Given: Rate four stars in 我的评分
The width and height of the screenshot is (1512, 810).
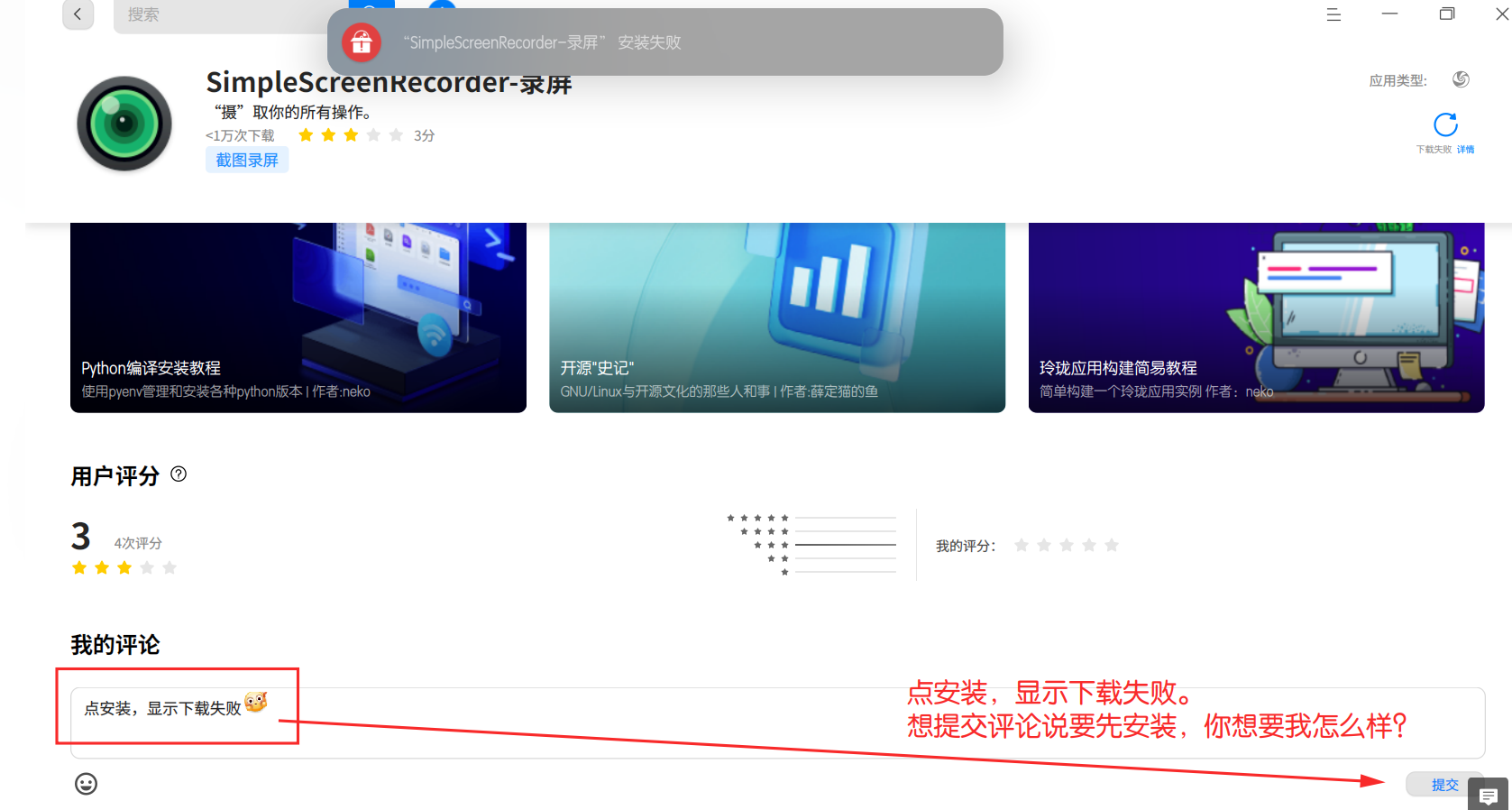Looking at the screenshot, I should [x=1089, y=545].
